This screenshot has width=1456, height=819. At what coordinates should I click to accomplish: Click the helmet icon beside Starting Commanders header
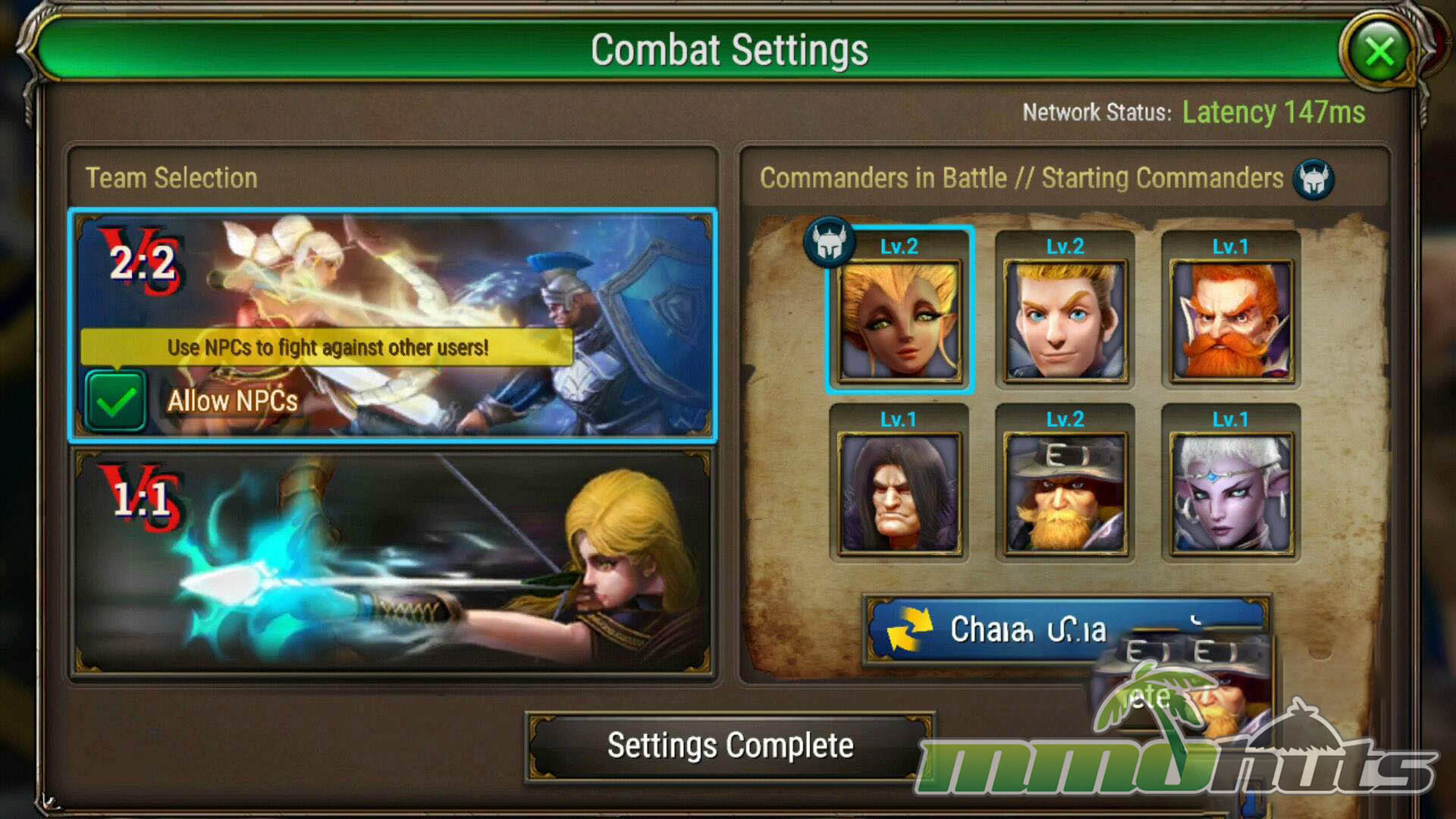1313,180
